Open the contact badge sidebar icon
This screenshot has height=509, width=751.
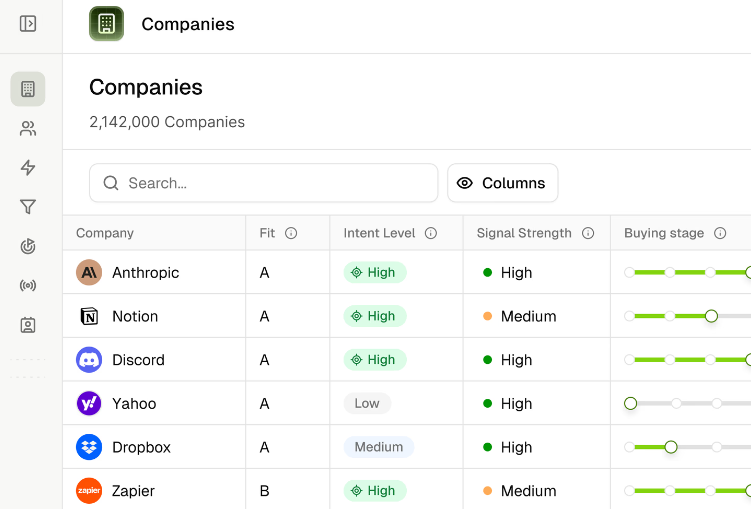pyautogui.click(x=28, y=325)
